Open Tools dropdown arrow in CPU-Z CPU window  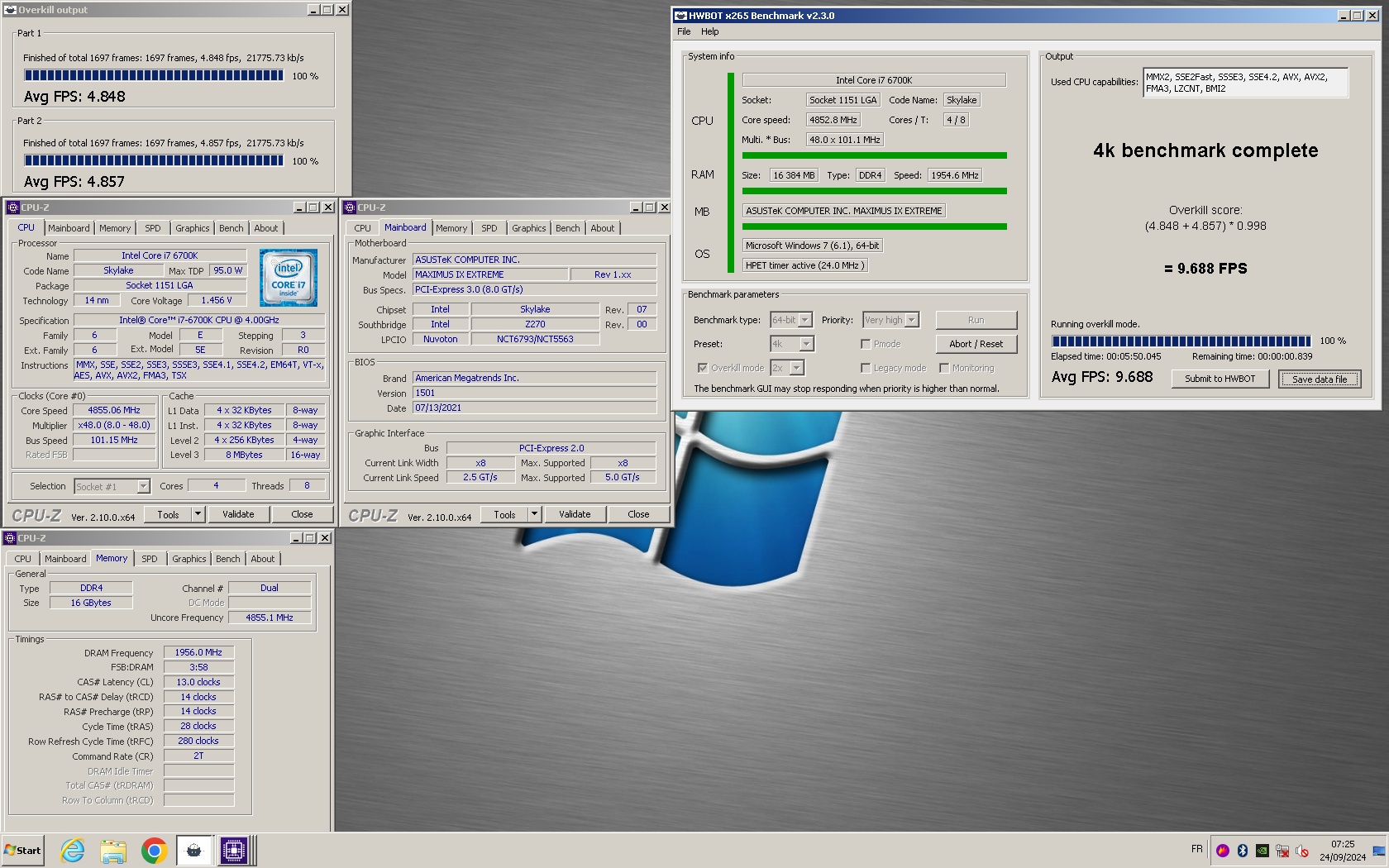click(x=198, y=514)
